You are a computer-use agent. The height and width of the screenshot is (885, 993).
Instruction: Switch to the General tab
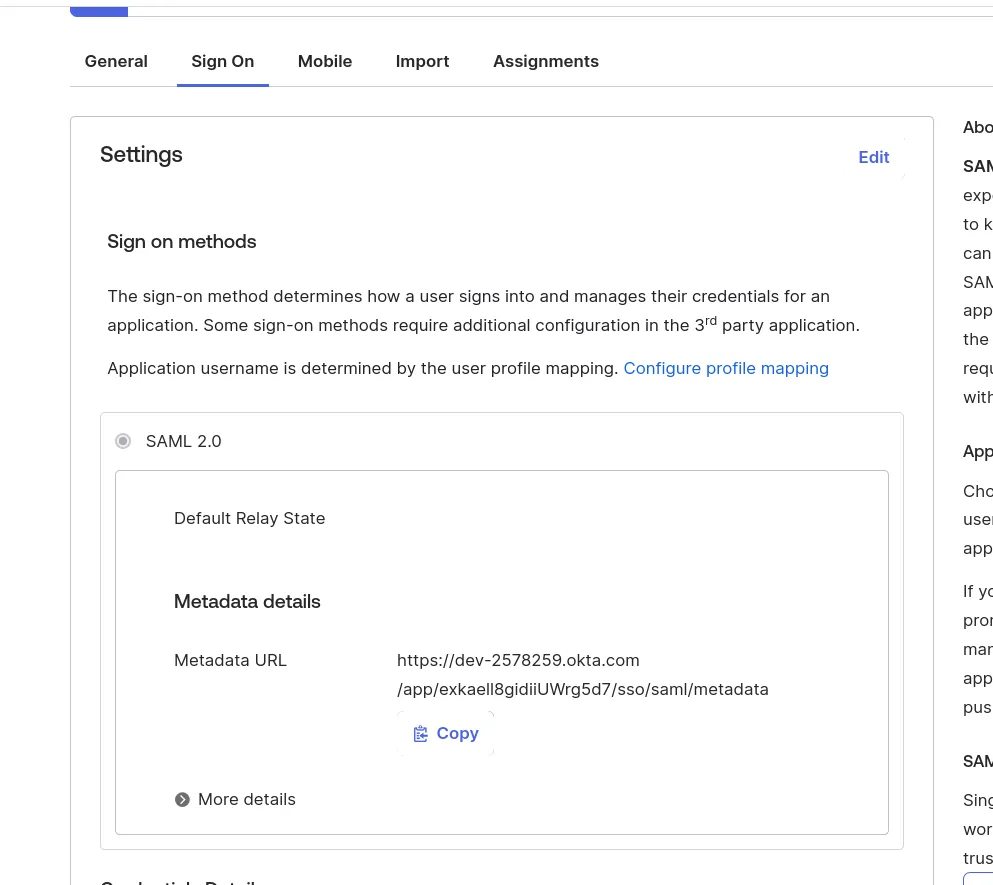click(116, 61)
